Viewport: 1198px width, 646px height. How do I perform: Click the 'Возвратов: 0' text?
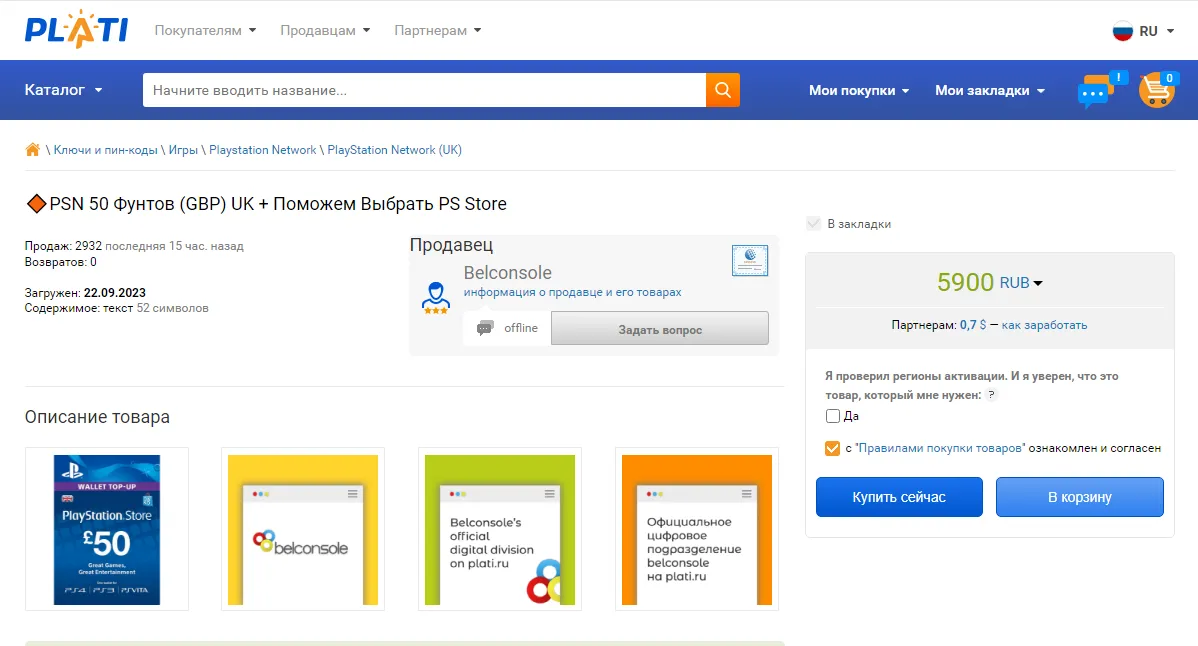[60, 262]
